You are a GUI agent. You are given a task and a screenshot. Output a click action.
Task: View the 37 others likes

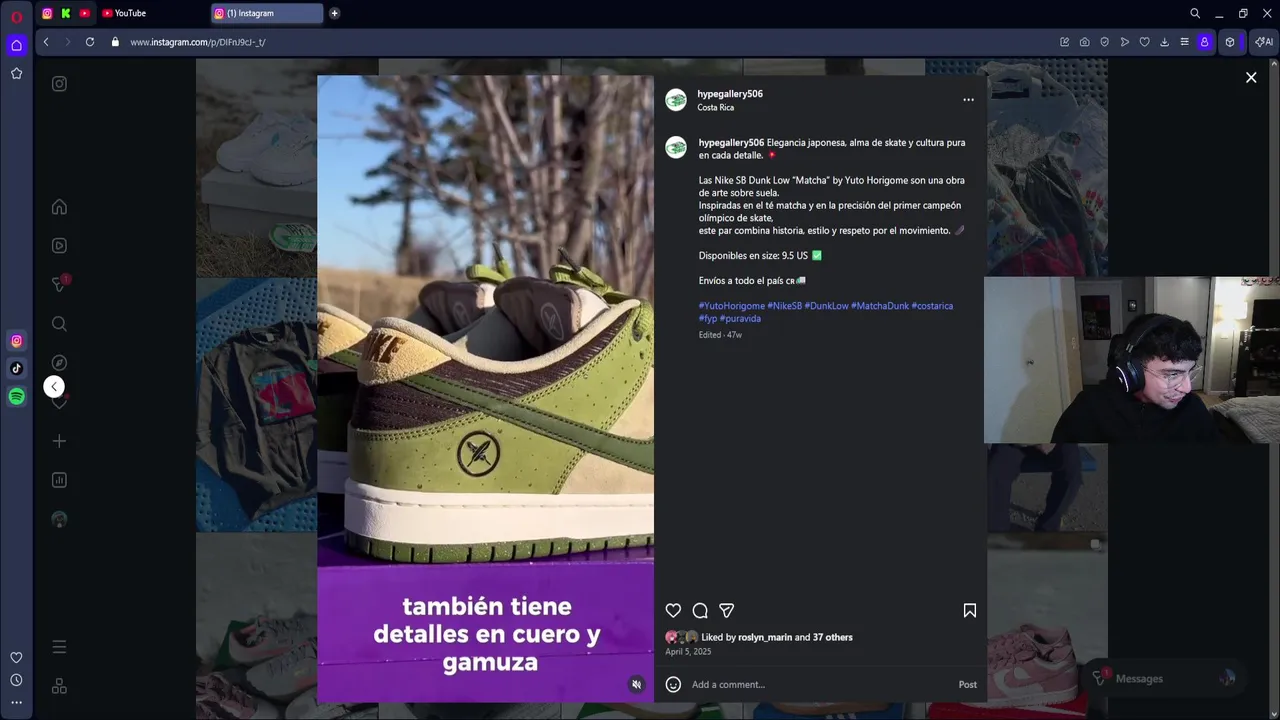click(x=833, y=637)
